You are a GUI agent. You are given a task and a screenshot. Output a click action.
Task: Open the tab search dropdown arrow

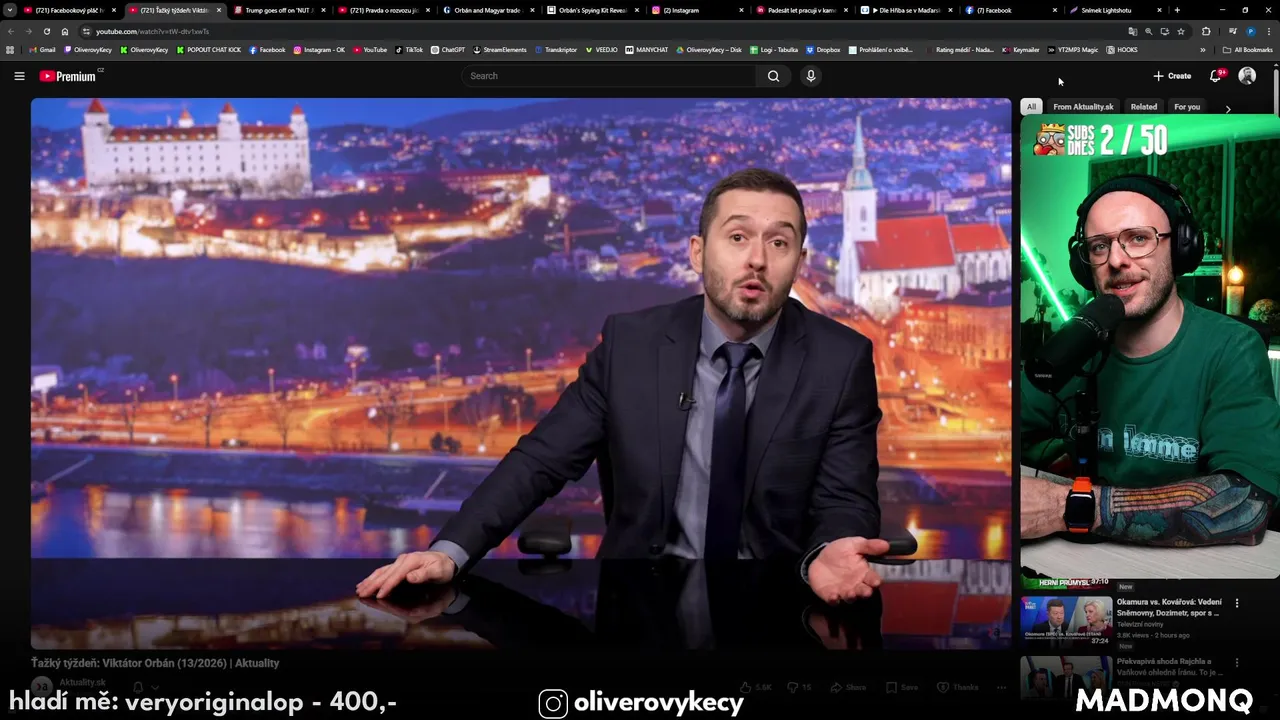pos(10,10)
